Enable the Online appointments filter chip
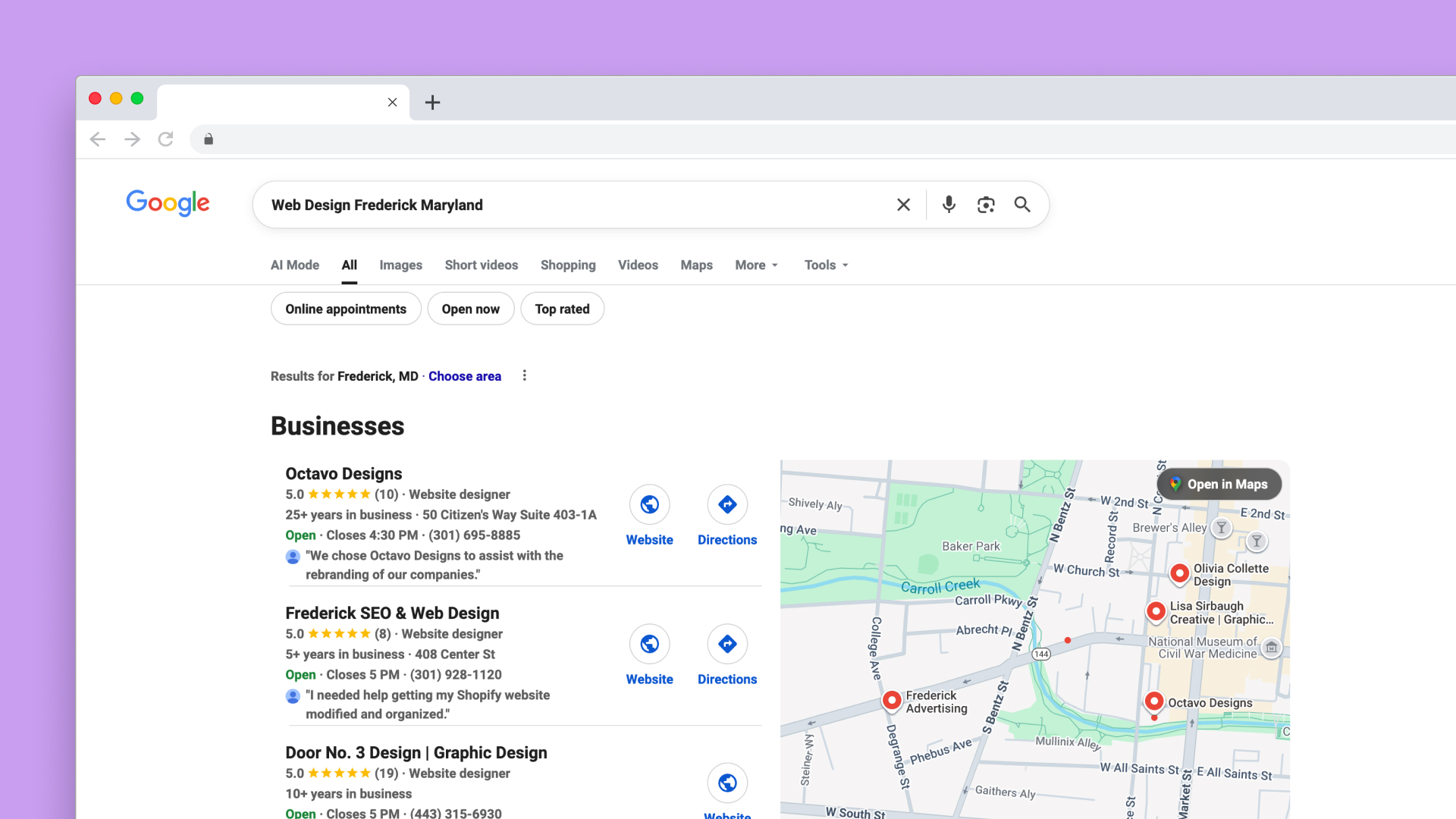The height and width of the screenshot is (819, 1456). pyautogui.click(x=346, y=309)
